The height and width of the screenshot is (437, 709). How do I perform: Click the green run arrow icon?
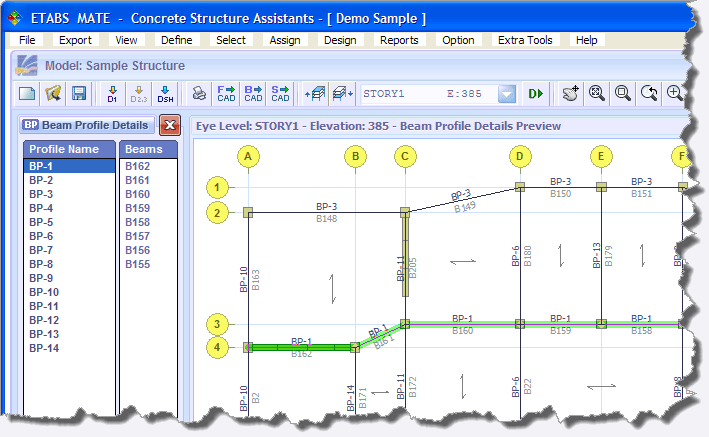[x=536, y=93]
